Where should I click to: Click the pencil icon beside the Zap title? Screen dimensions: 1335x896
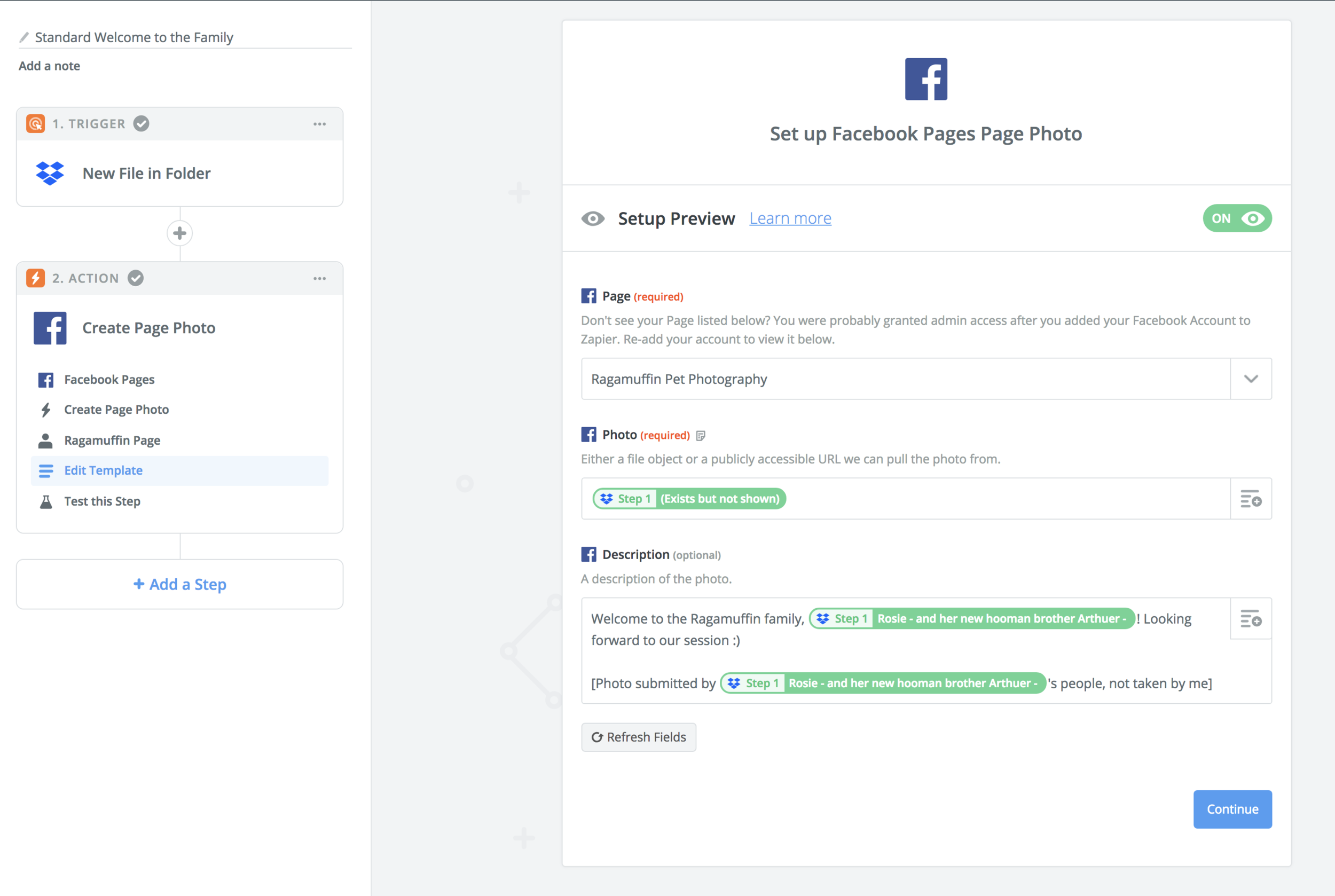tap(24, 38)
